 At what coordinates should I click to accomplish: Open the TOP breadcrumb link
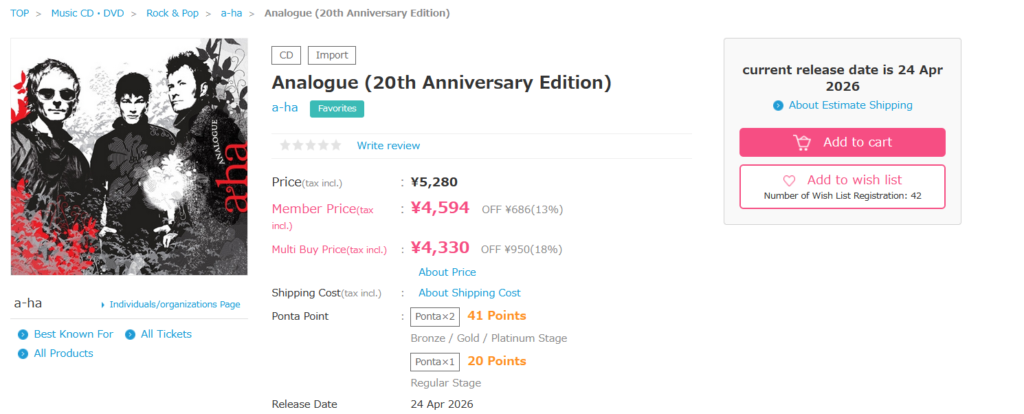[20, 13]
